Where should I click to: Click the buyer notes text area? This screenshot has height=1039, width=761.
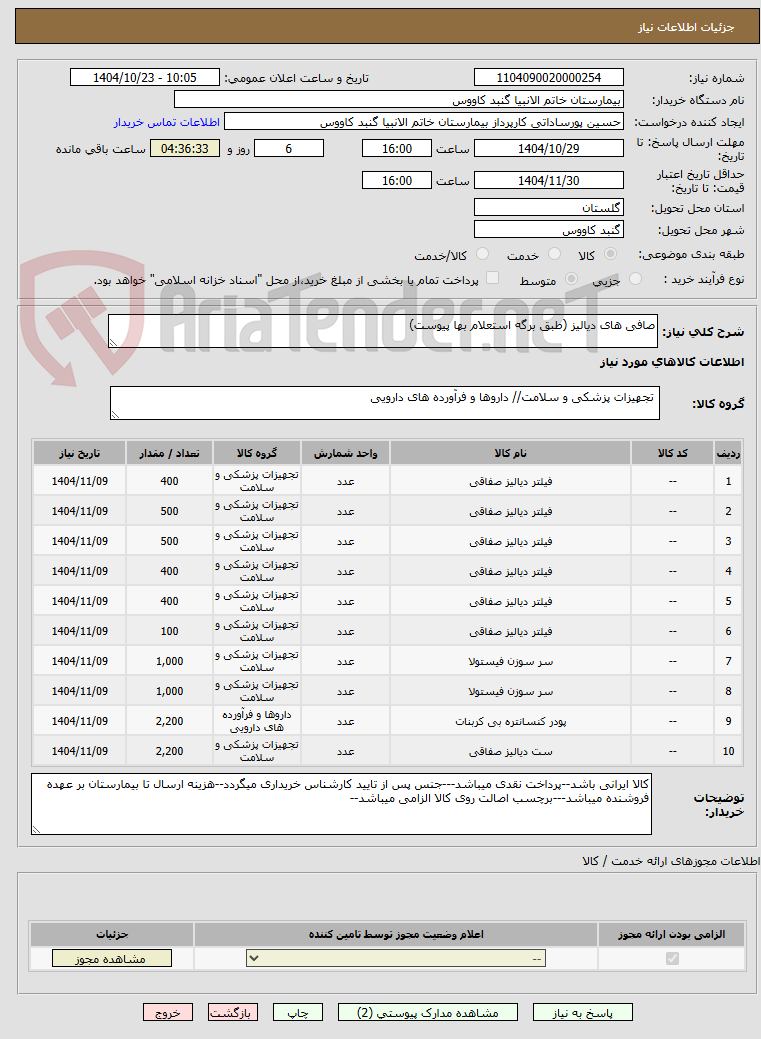tap(341, 804)
